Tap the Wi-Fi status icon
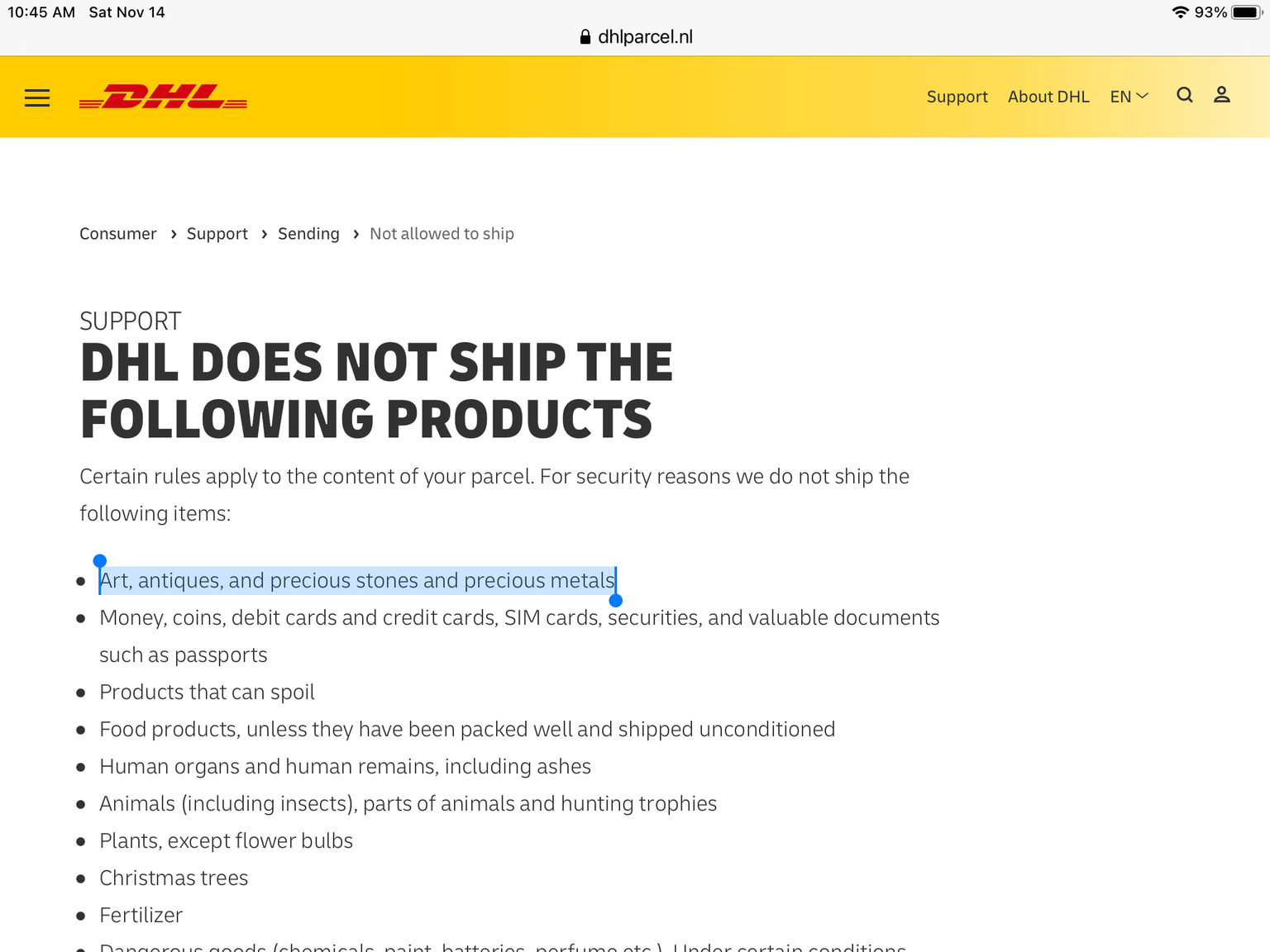The width and height of the screenshot is (1270, 952). pos(1181,12)
